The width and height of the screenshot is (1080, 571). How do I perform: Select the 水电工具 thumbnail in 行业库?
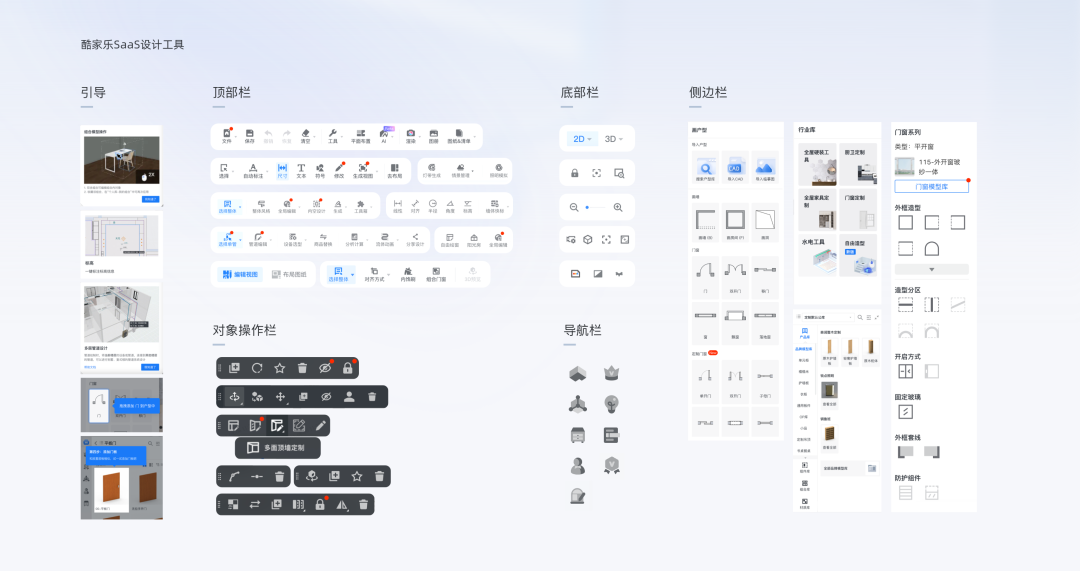815,255
